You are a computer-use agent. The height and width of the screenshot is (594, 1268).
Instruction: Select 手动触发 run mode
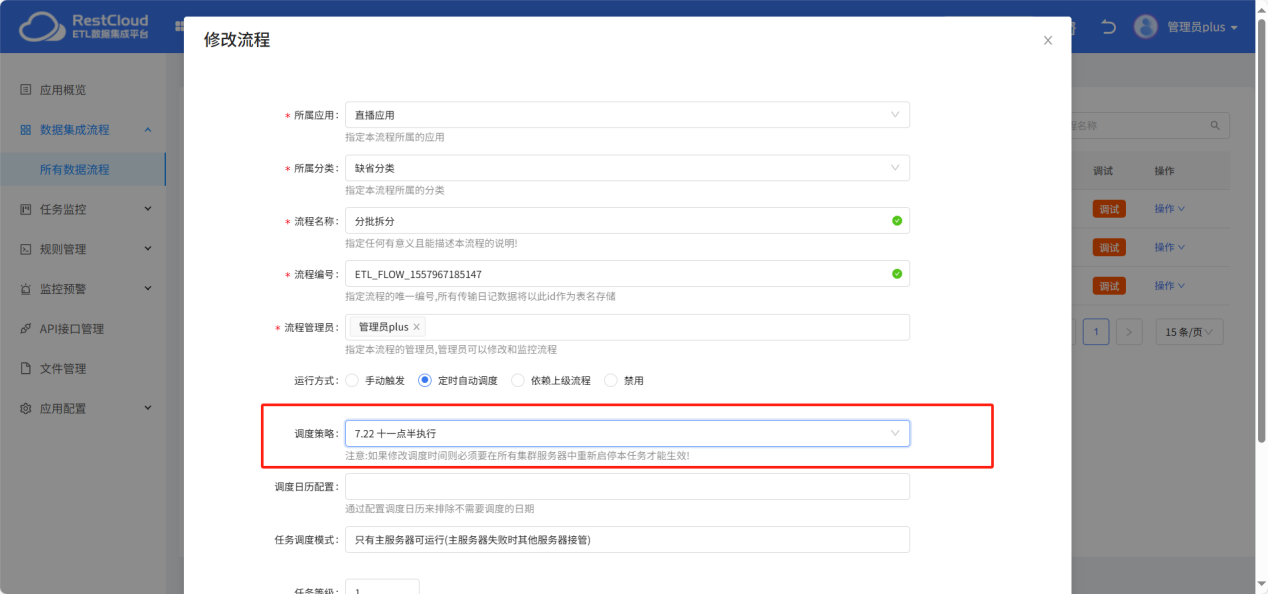pyautogui.click(x=352, y=380)
